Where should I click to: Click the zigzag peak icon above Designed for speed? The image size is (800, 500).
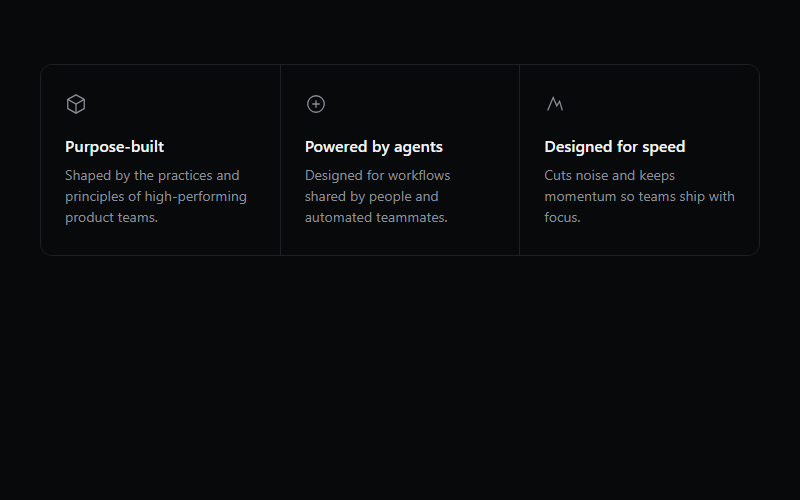point(555,104)
